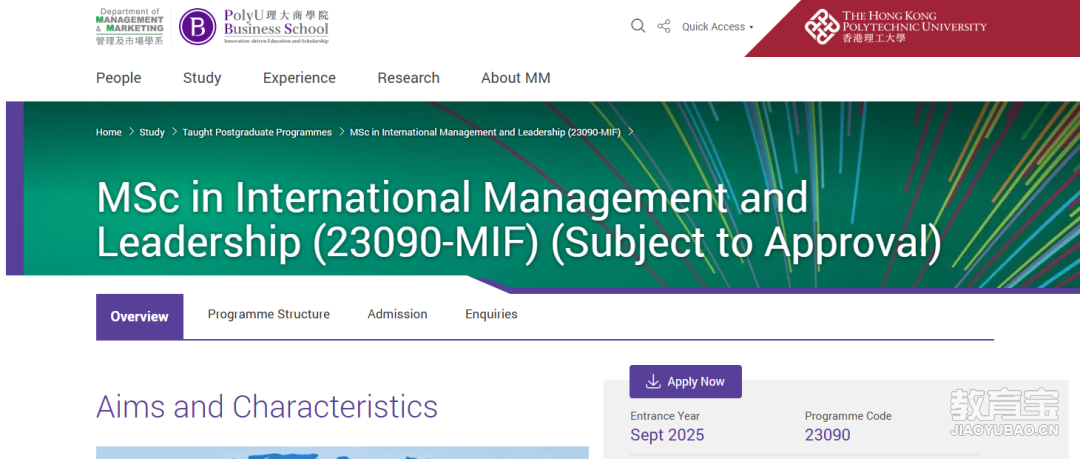Click the MSc programme page title
This screenshot has height=459, width=1080.
point(519,220)
